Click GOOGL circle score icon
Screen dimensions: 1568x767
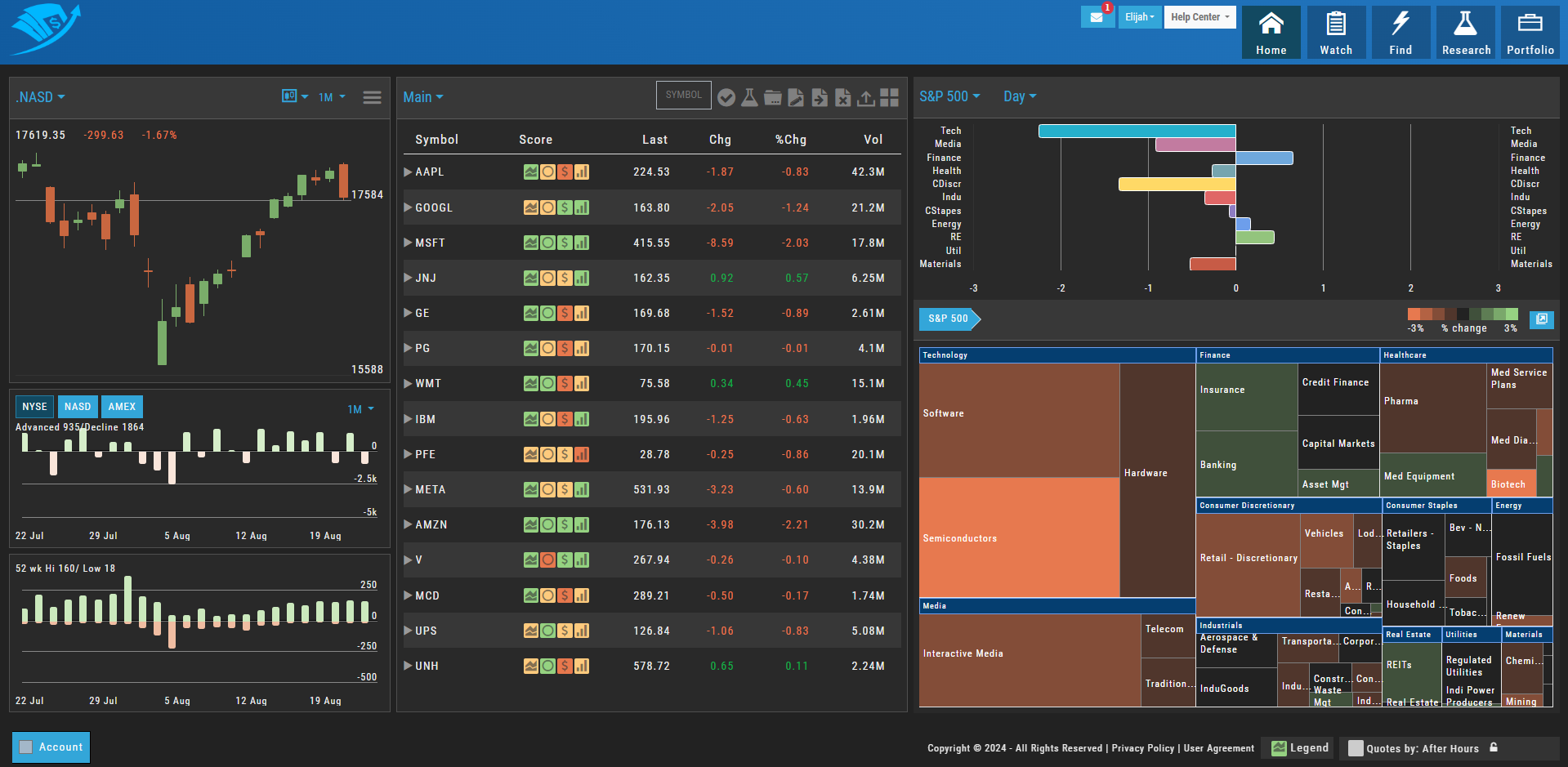click(x=547, y=207)
